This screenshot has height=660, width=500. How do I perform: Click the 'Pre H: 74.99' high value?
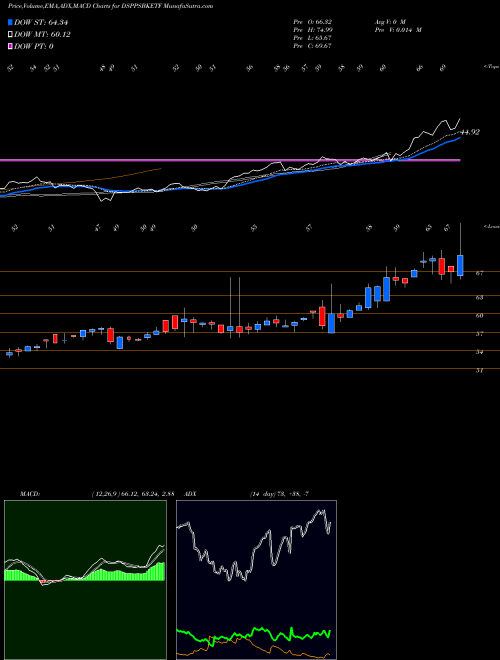click(x=312, y=30)
